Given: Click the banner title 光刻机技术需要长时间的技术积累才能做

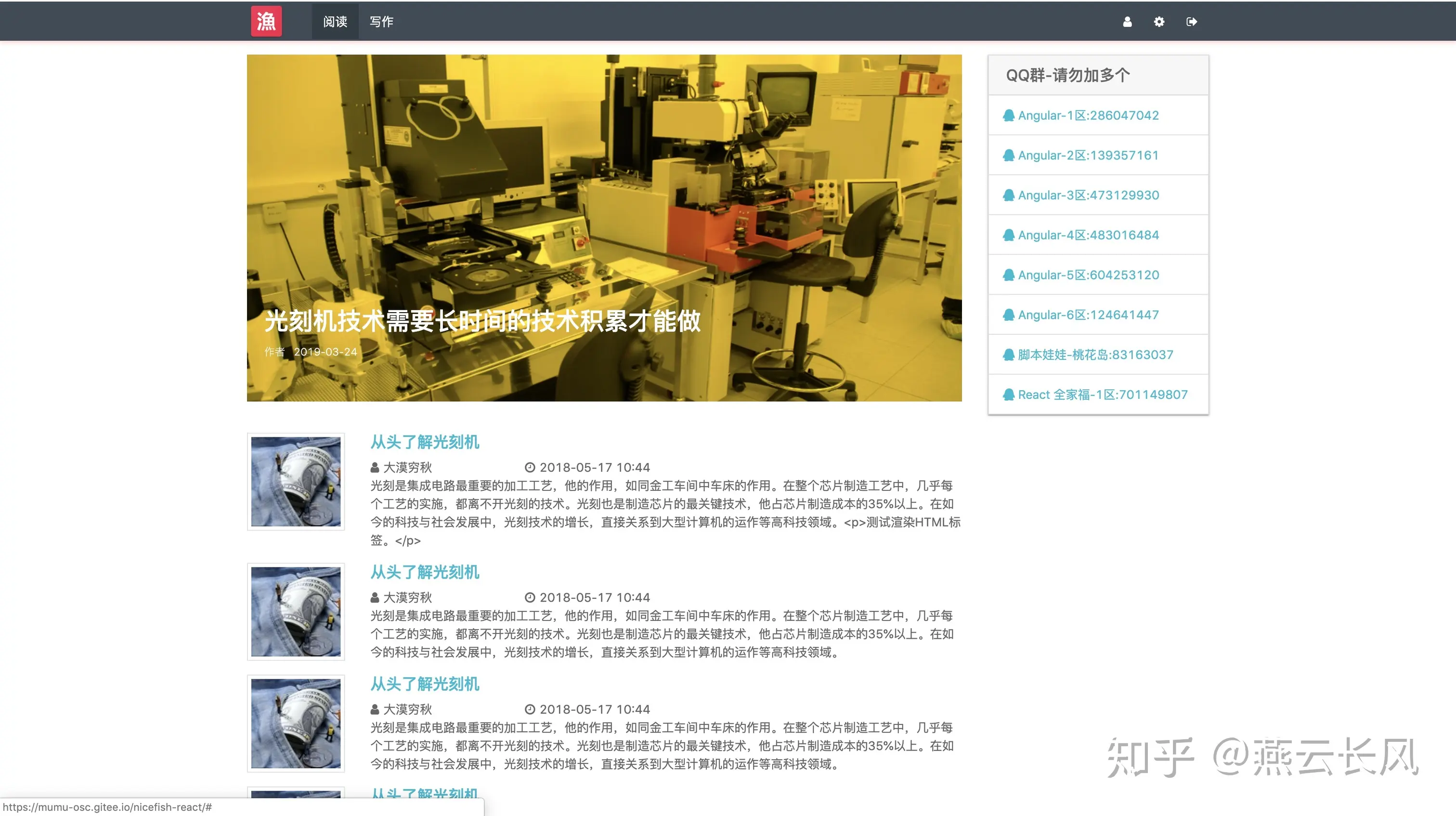Looking at the screenshot, I should click(482, 323).
